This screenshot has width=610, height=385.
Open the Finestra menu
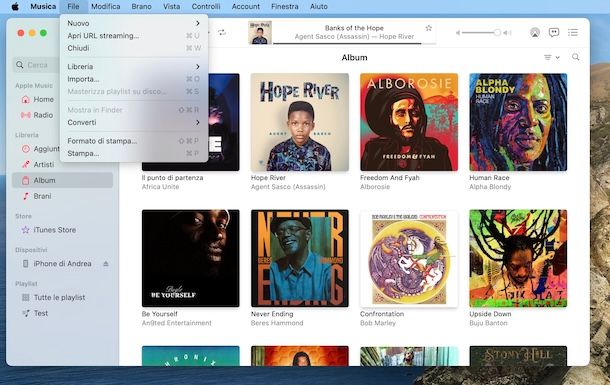click(x=285, y=7)
